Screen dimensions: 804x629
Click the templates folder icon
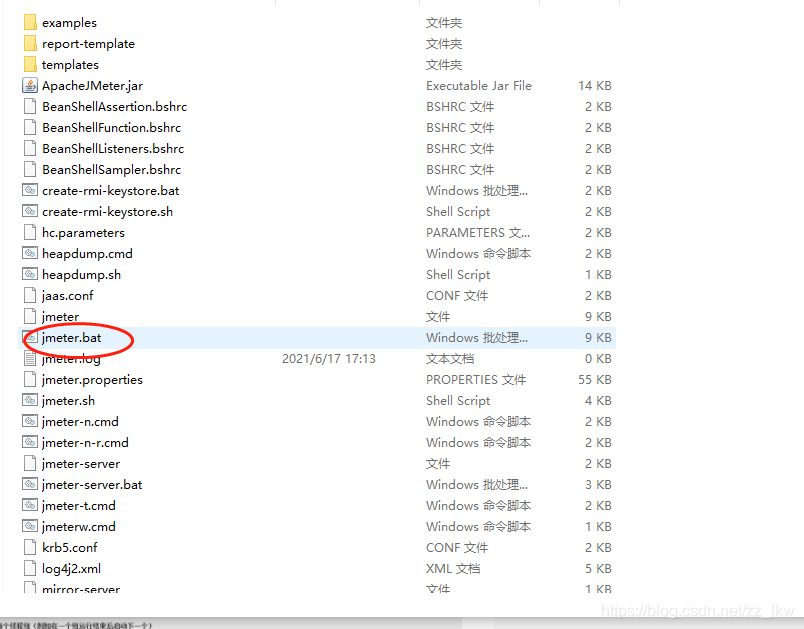click(x=30, y=65)
